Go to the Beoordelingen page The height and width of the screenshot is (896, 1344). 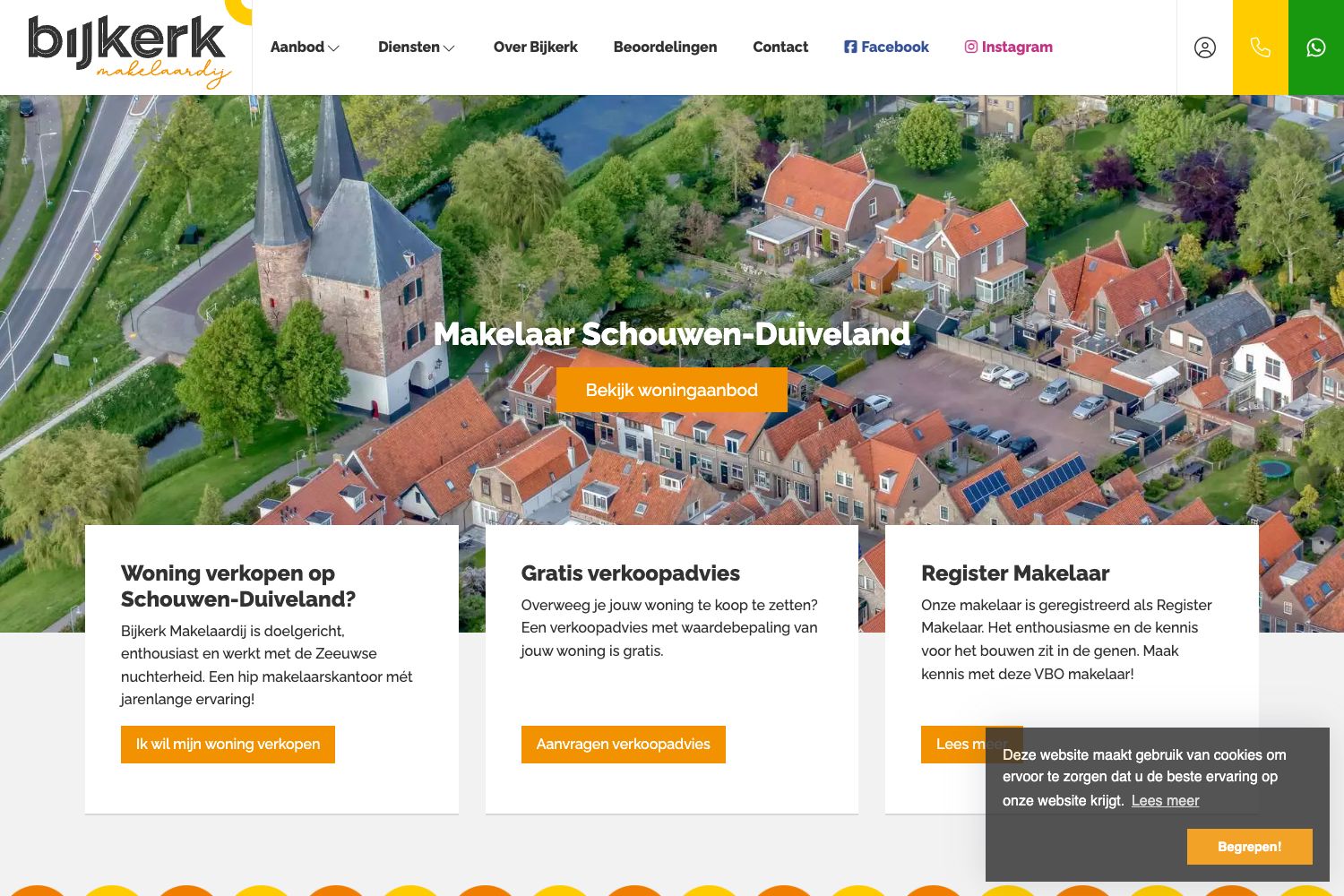pyautogui.click(x=665, y=47)
